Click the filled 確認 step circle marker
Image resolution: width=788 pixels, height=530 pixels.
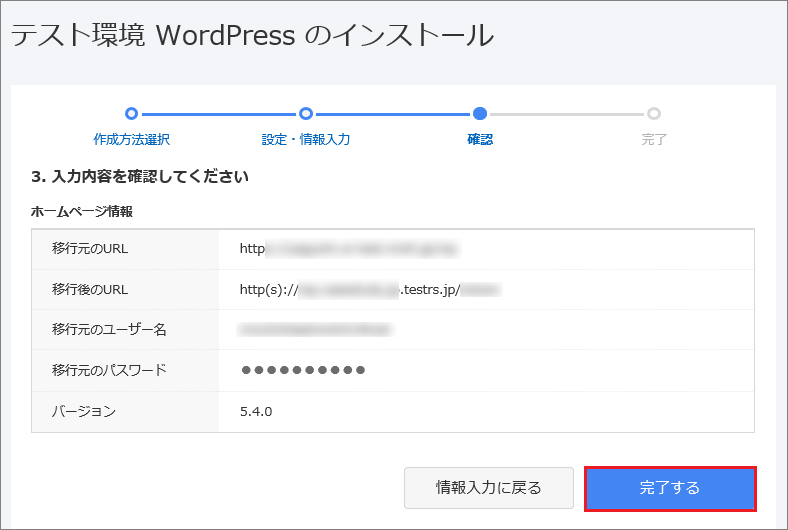coord(480,114)
